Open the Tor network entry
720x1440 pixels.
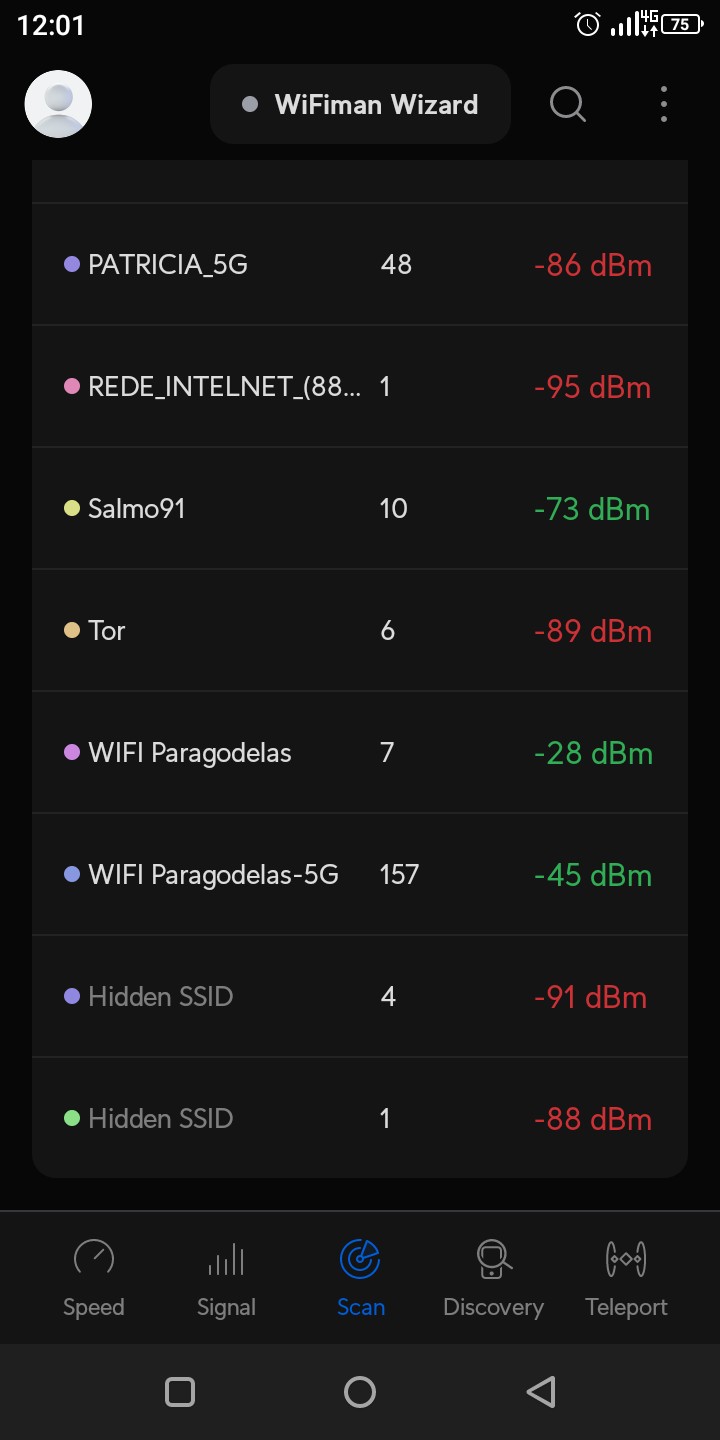pyautogui.click(x=360, y=631)
